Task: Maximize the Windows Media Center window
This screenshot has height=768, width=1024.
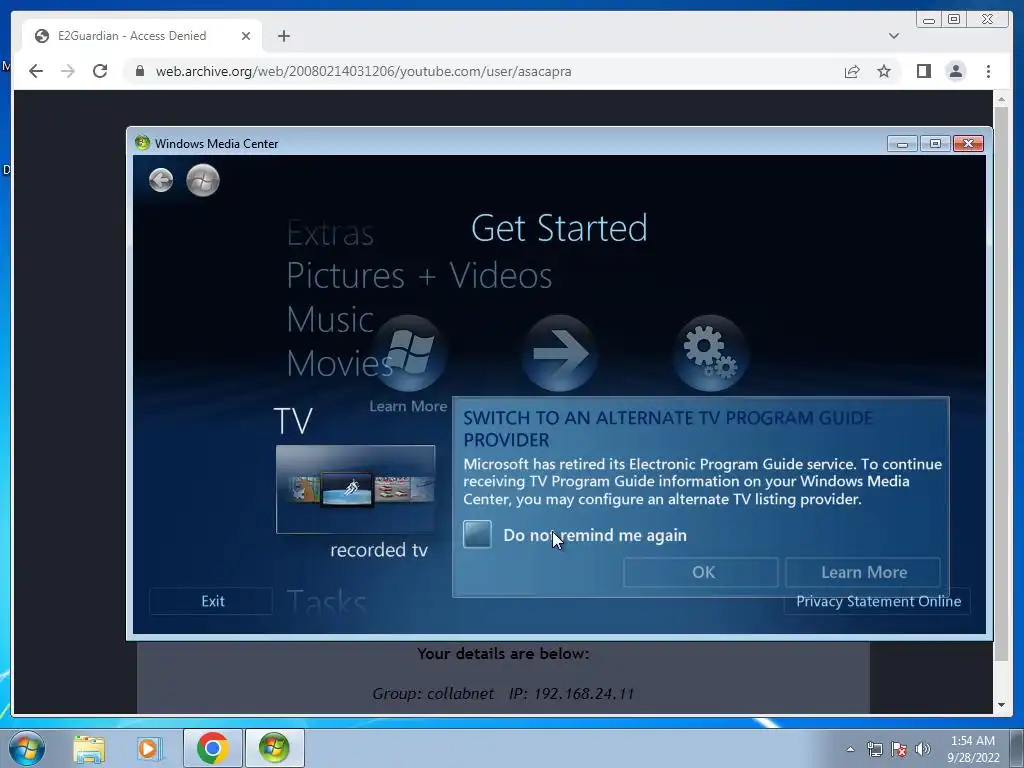Action: pyautogui.click(x=935, y=144)
